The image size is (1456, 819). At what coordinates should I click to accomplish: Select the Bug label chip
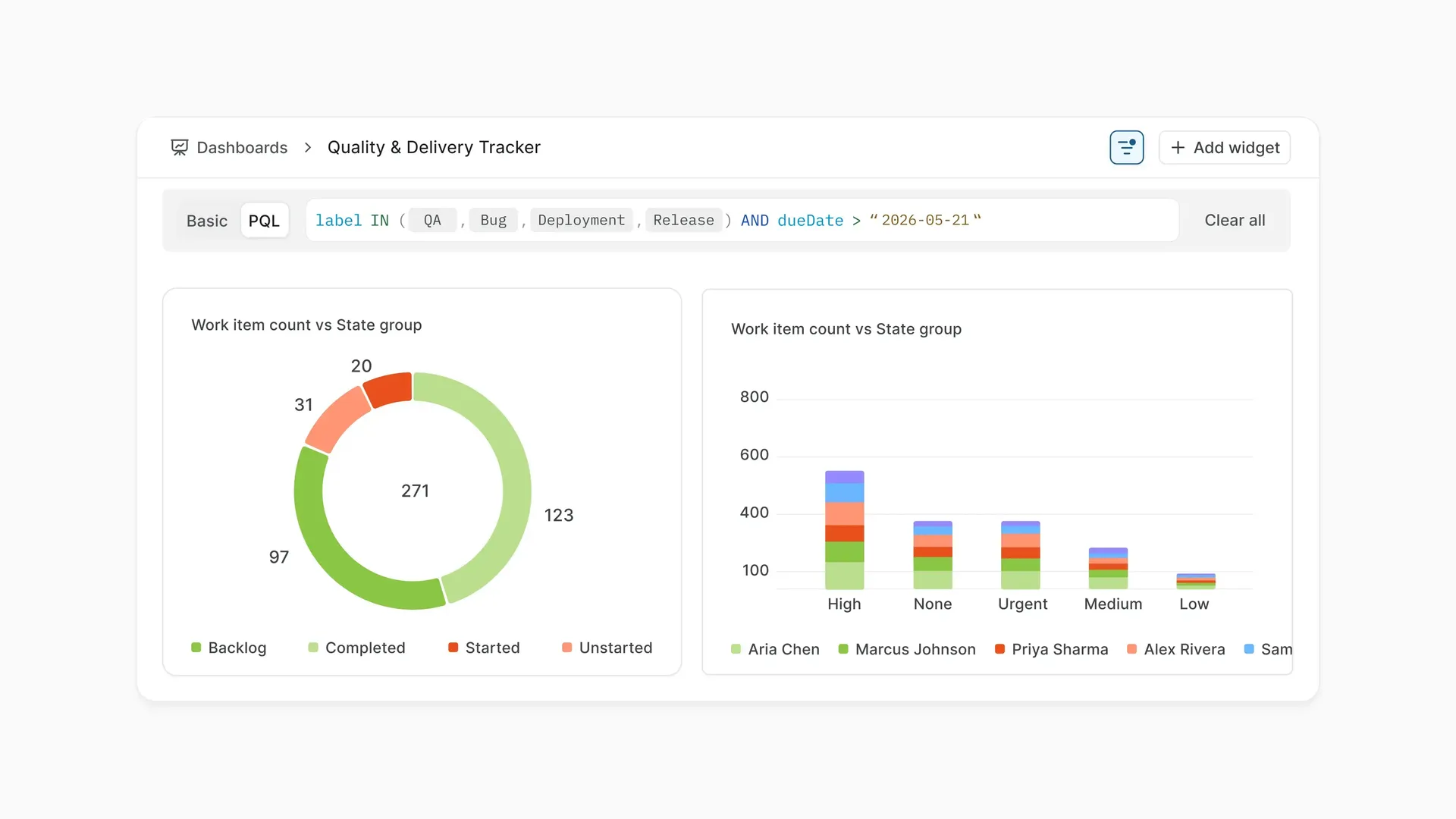pos(493,220)
